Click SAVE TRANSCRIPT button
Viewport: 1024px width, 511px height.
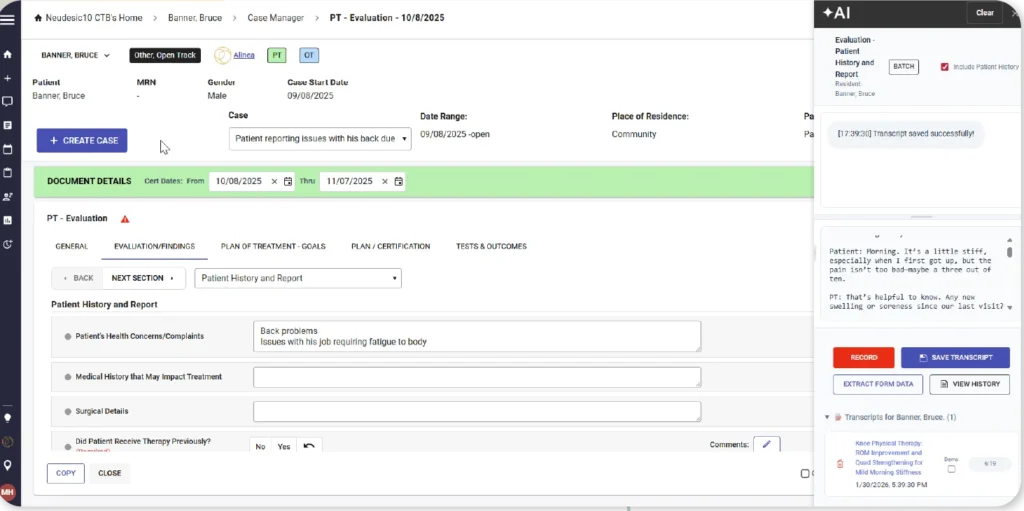click(955, 357)
